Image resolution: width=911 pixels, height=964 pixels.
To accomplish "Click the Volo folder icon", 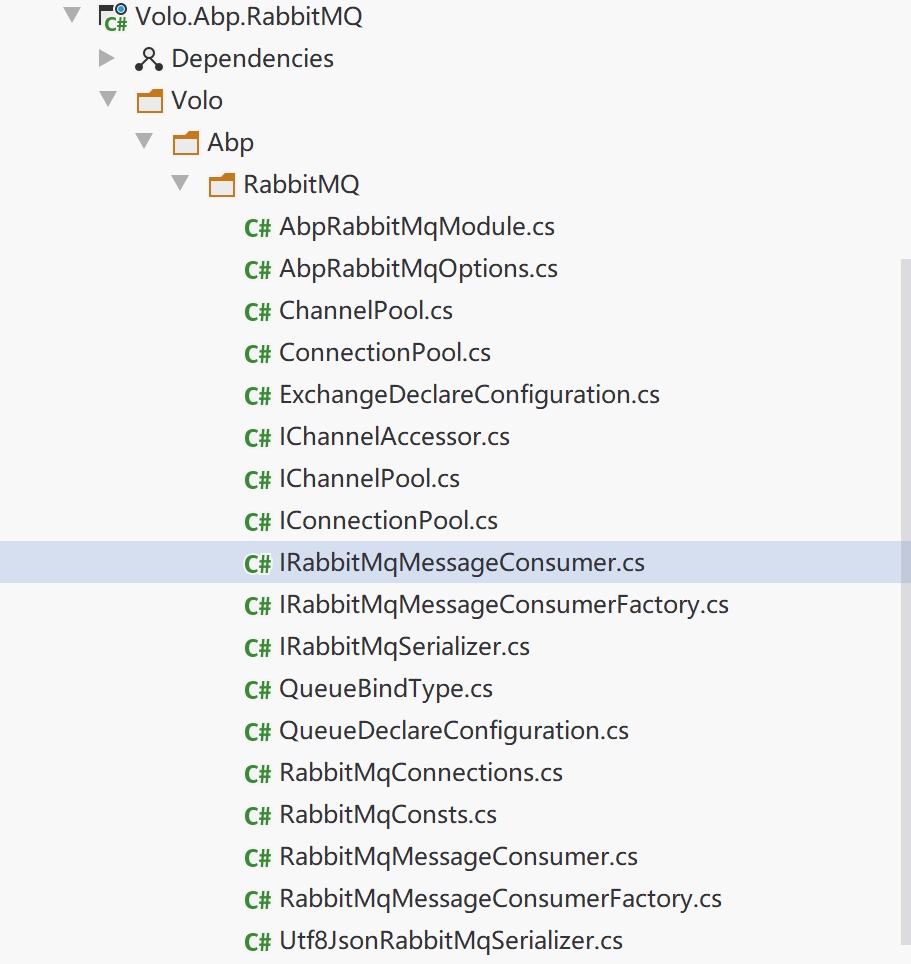I will point(149,101).
